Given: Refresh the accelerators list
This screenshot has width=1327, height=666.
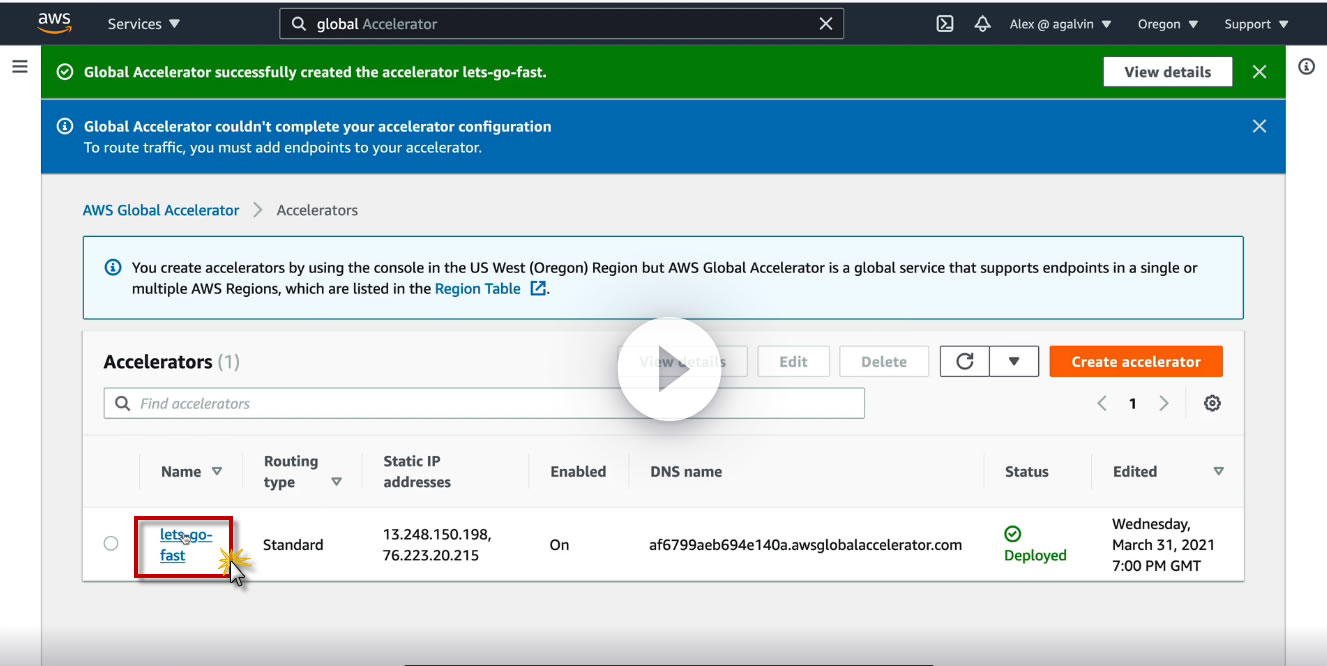Looking at the screenshot, I should click(x=965, y=362).
